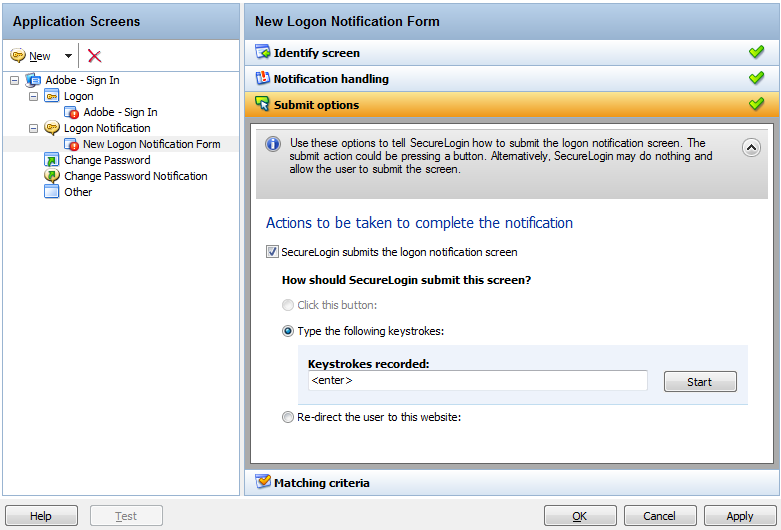The height and width of the screenshot is (530, 781).
Task: Collapse the info description panel
Action: tap(752, 147)
